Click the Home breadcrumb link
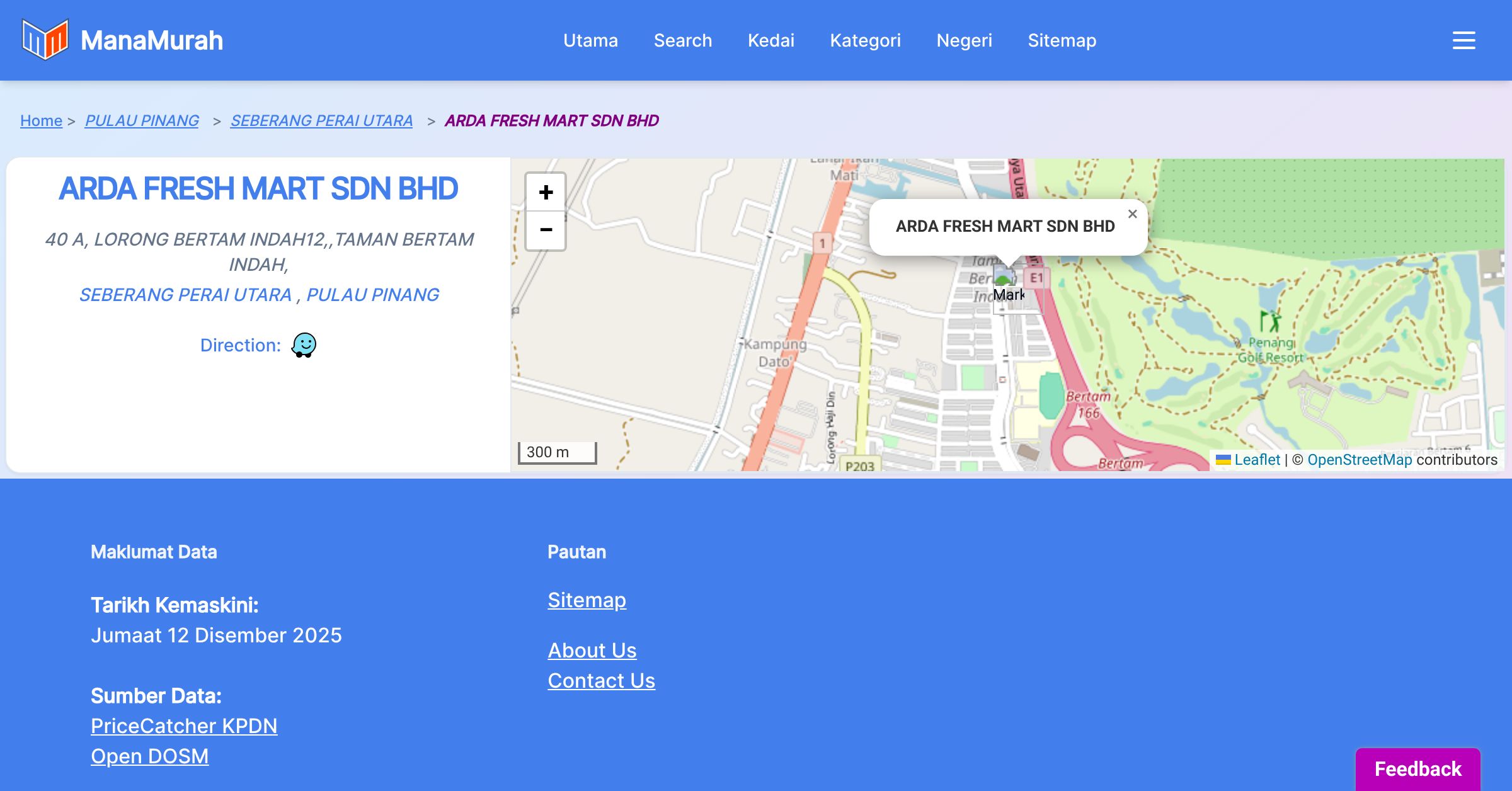This screenshot has width=1512, height=791. [41, 120]
